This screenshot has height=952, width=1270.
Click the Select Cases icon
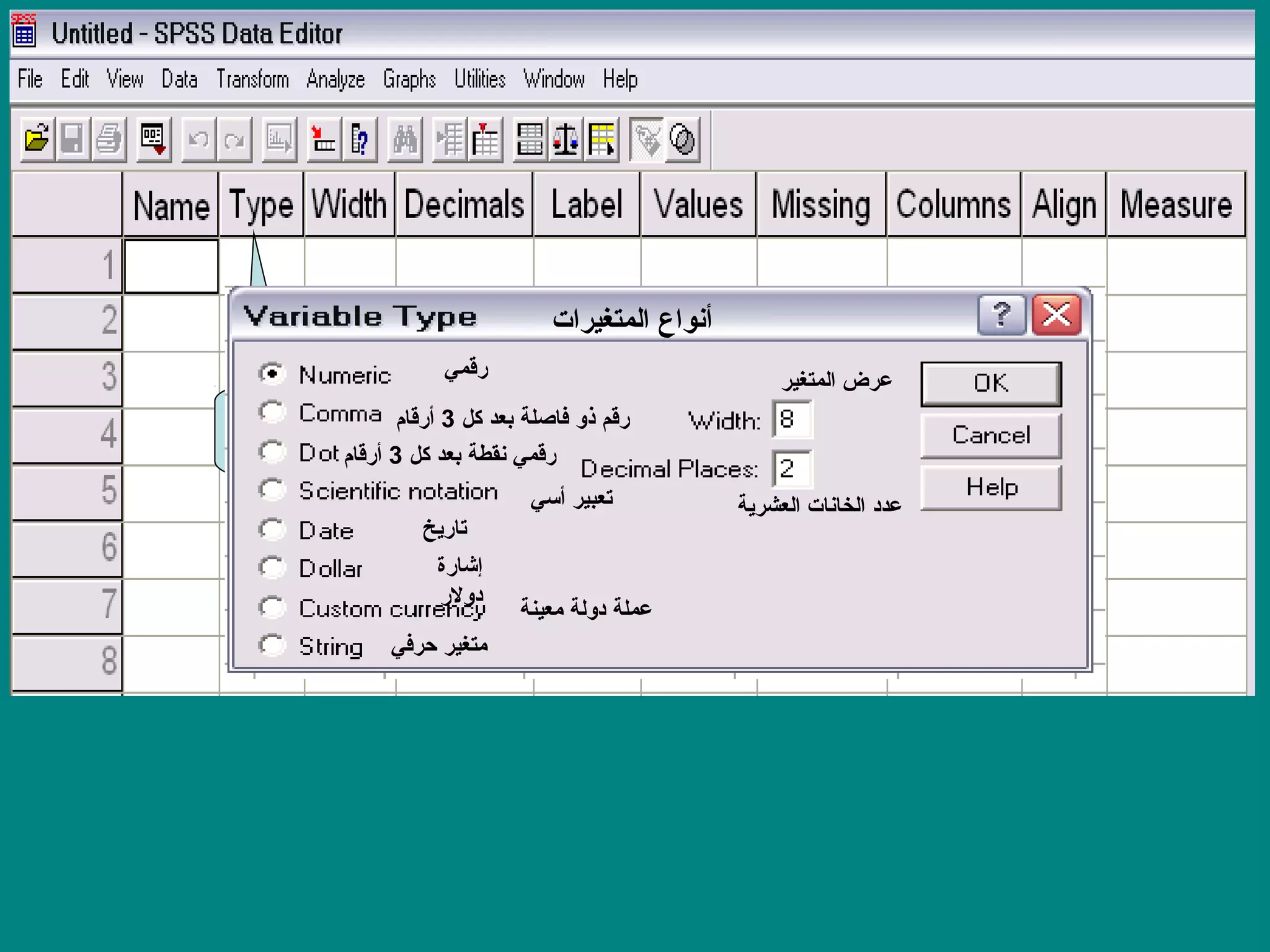tap(602, 139)
